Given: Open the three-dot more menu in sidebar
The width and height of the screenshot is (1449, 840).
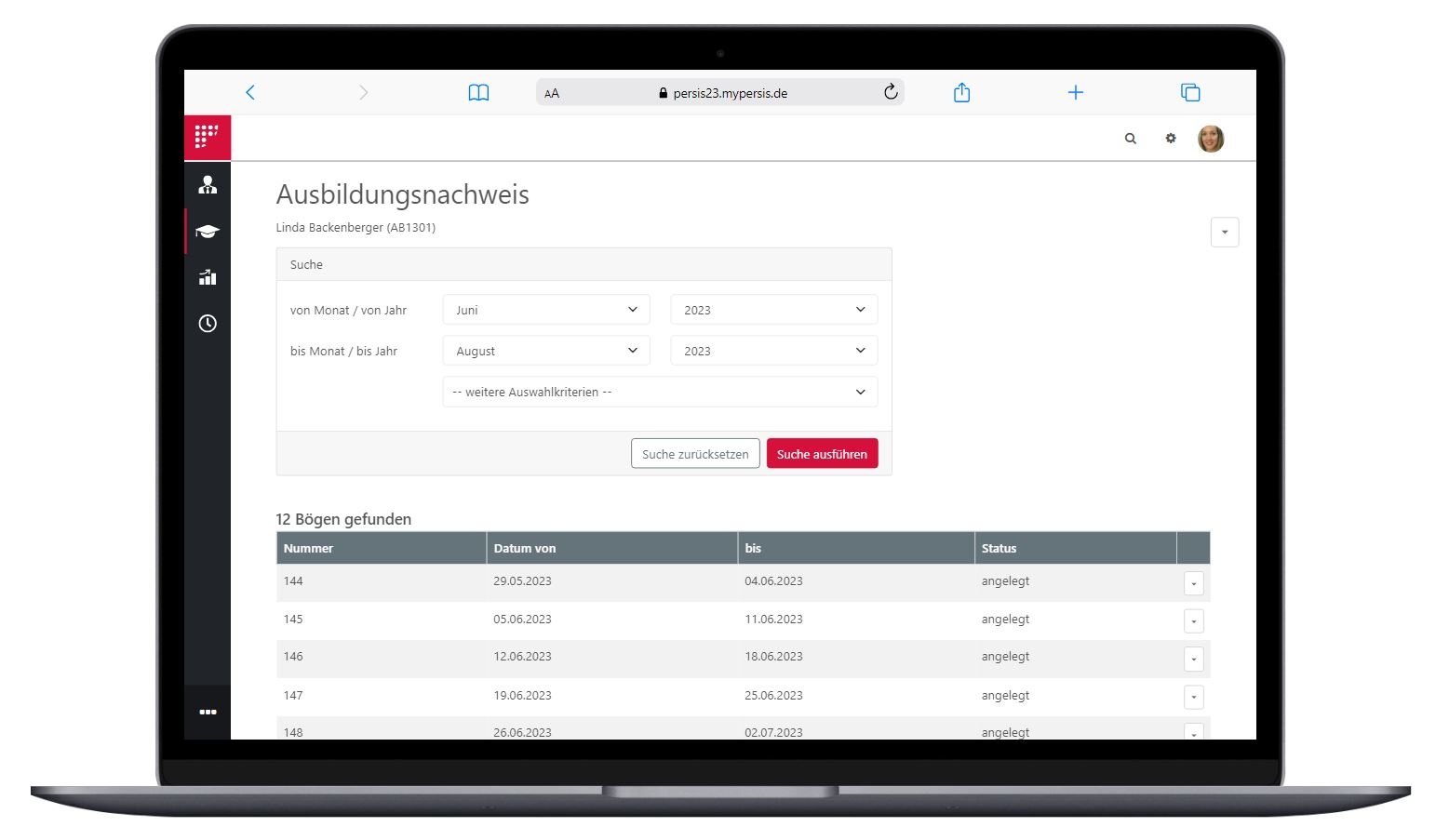Looking at the screenshot, I should (x=208, y=712).
